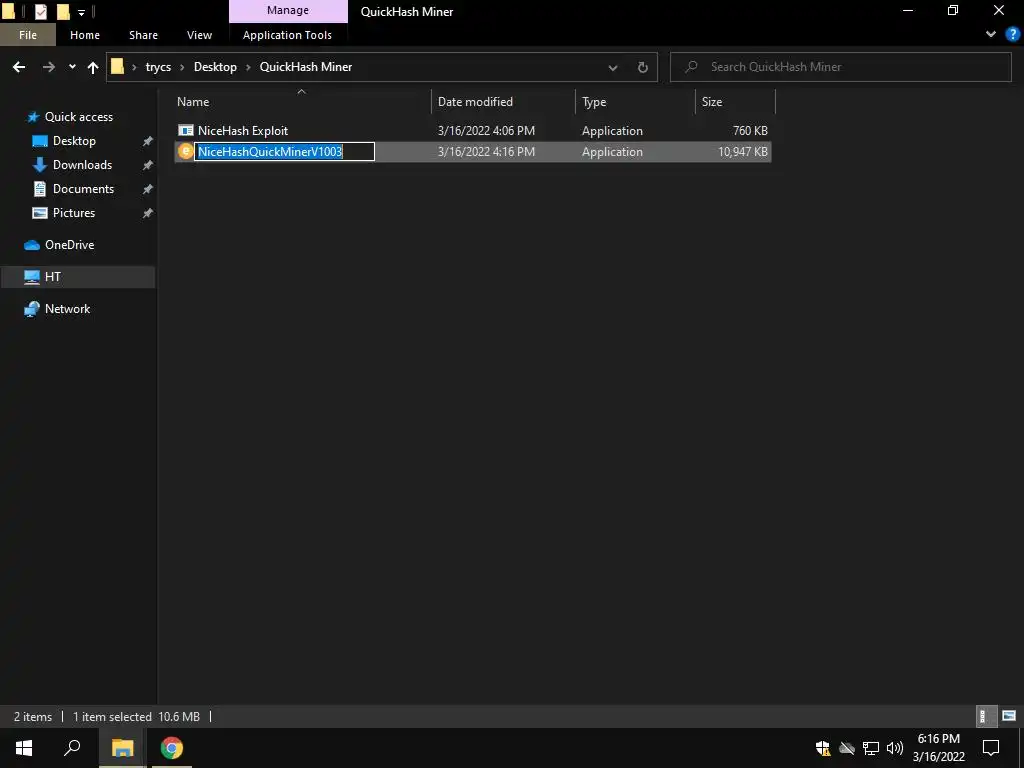1024x768 pixels.
Task: Open the recent locations dropdown arrow
Action: 72,67
